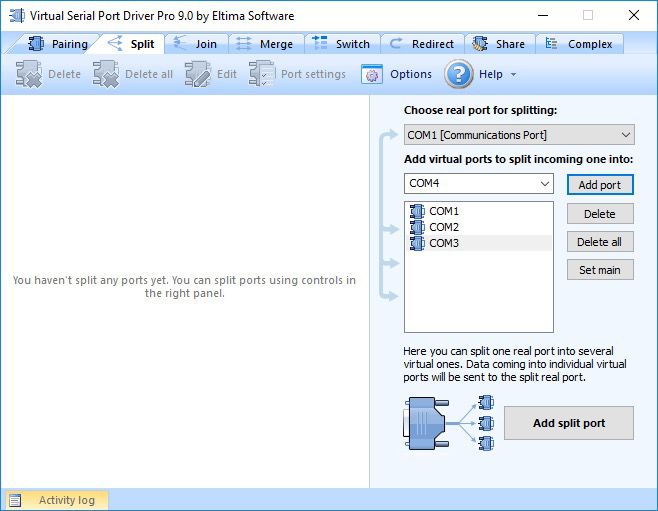Minimize the Virtual Serial Port Driver window
Screen dimensions: 658x511
543,16
